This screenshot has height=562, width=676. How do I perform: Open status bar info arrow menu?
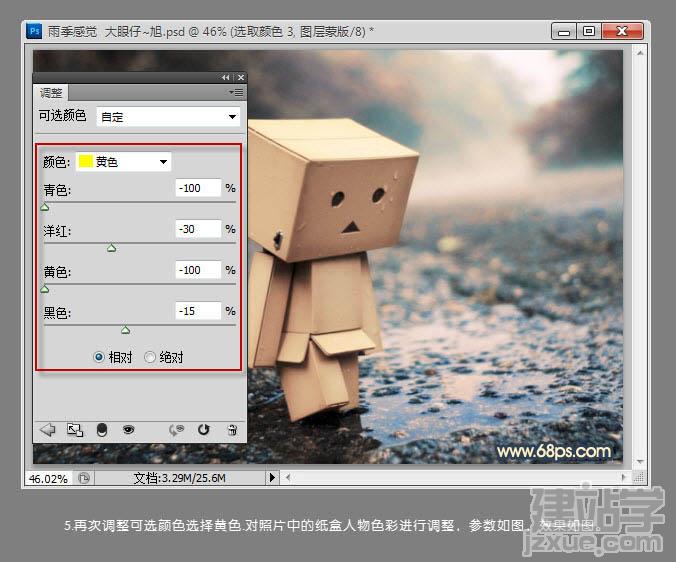272,478
